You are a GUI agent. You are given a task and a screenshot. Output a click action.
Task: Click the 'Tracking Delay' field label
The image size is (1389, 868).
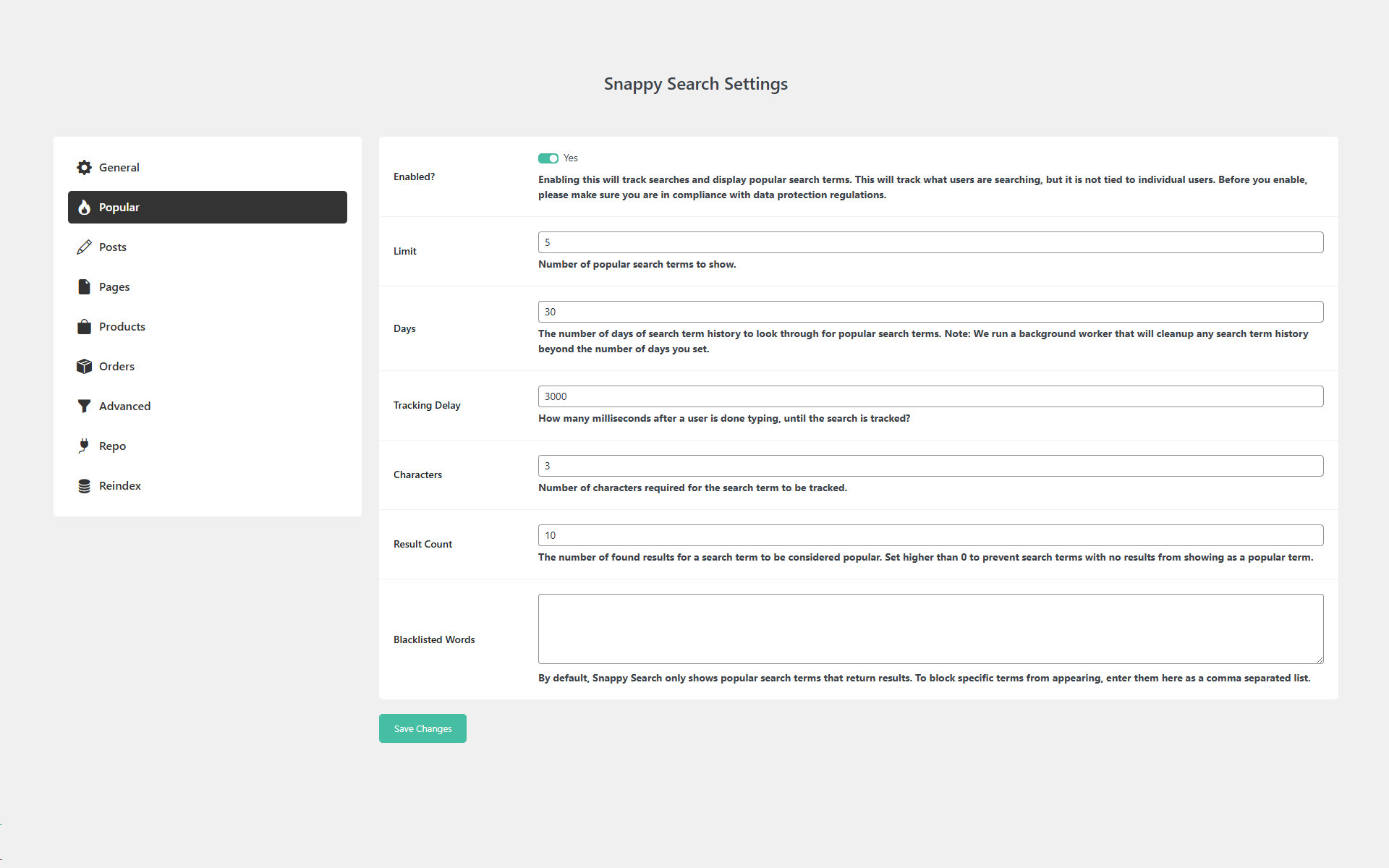point(427,405)
